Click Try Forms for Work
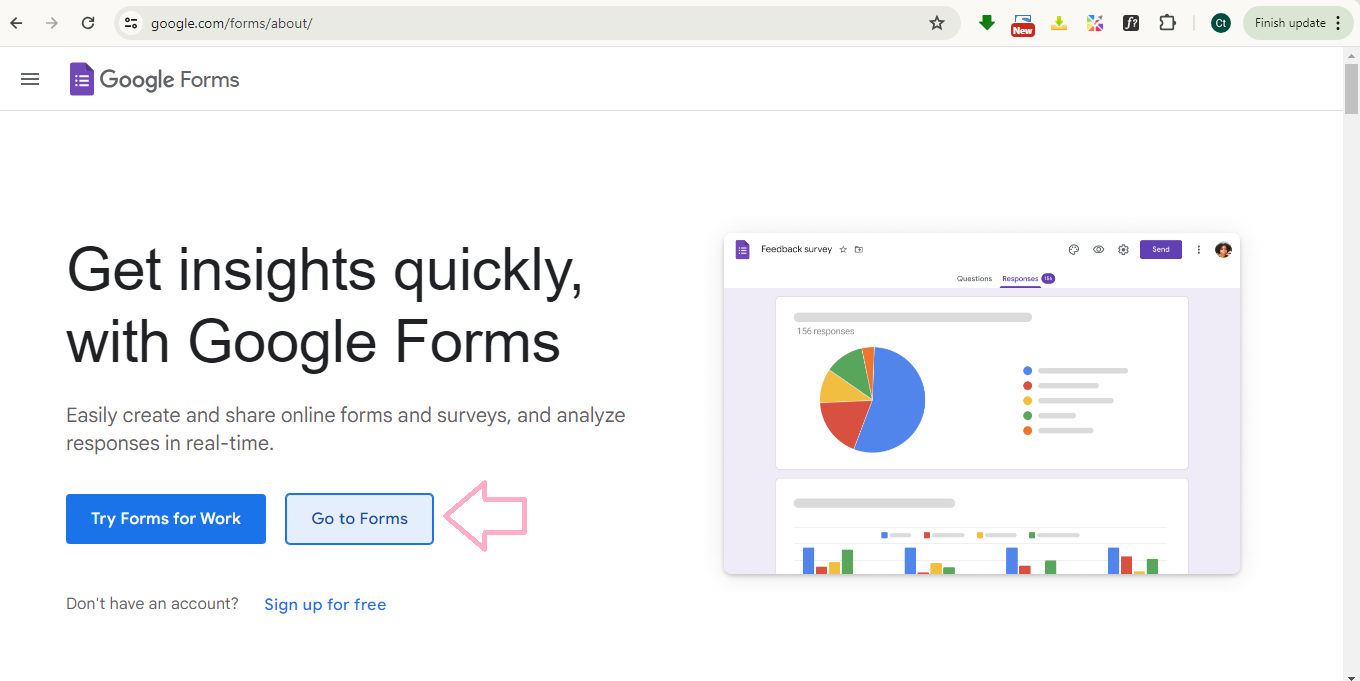The width and height of the screenshot is (1360, 681). click(x=166, y=519)
